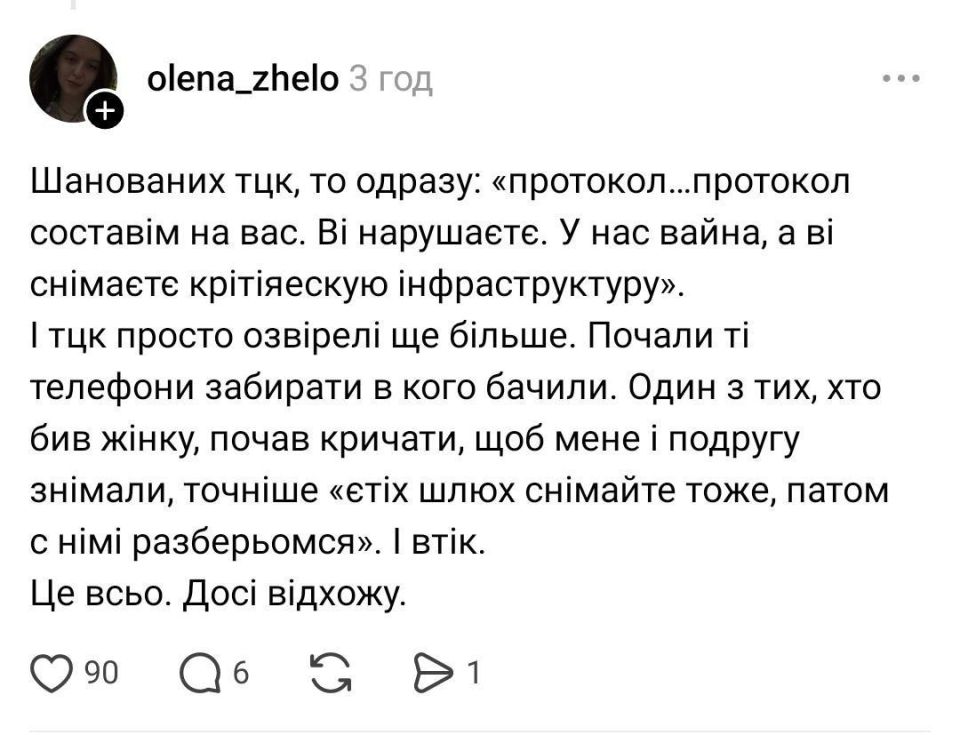Share the post with the paper-plane icon
The height and width of the screenshot is (735, 960).
433,673
